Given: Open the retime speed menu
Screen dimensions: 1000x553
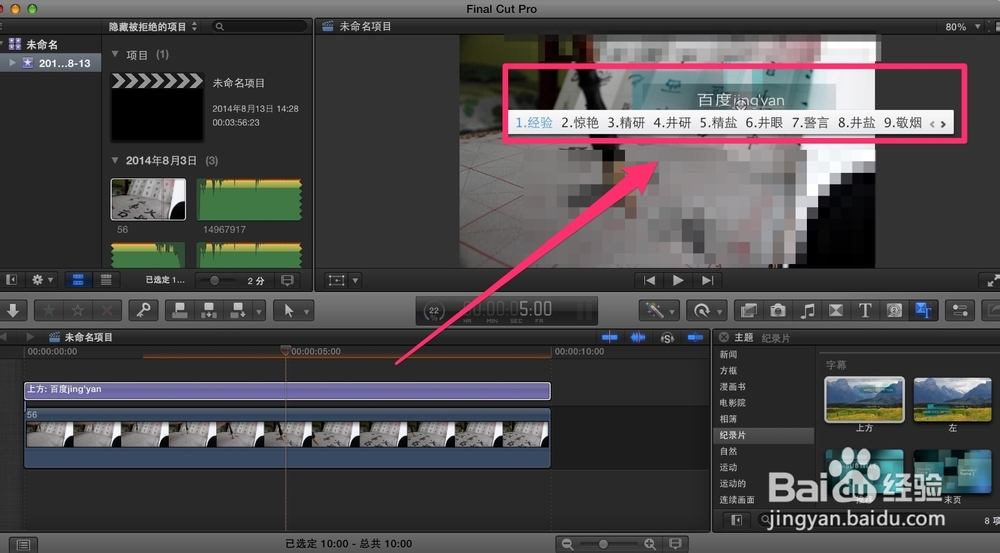Looking at the screenshot, I should [707, 311].
